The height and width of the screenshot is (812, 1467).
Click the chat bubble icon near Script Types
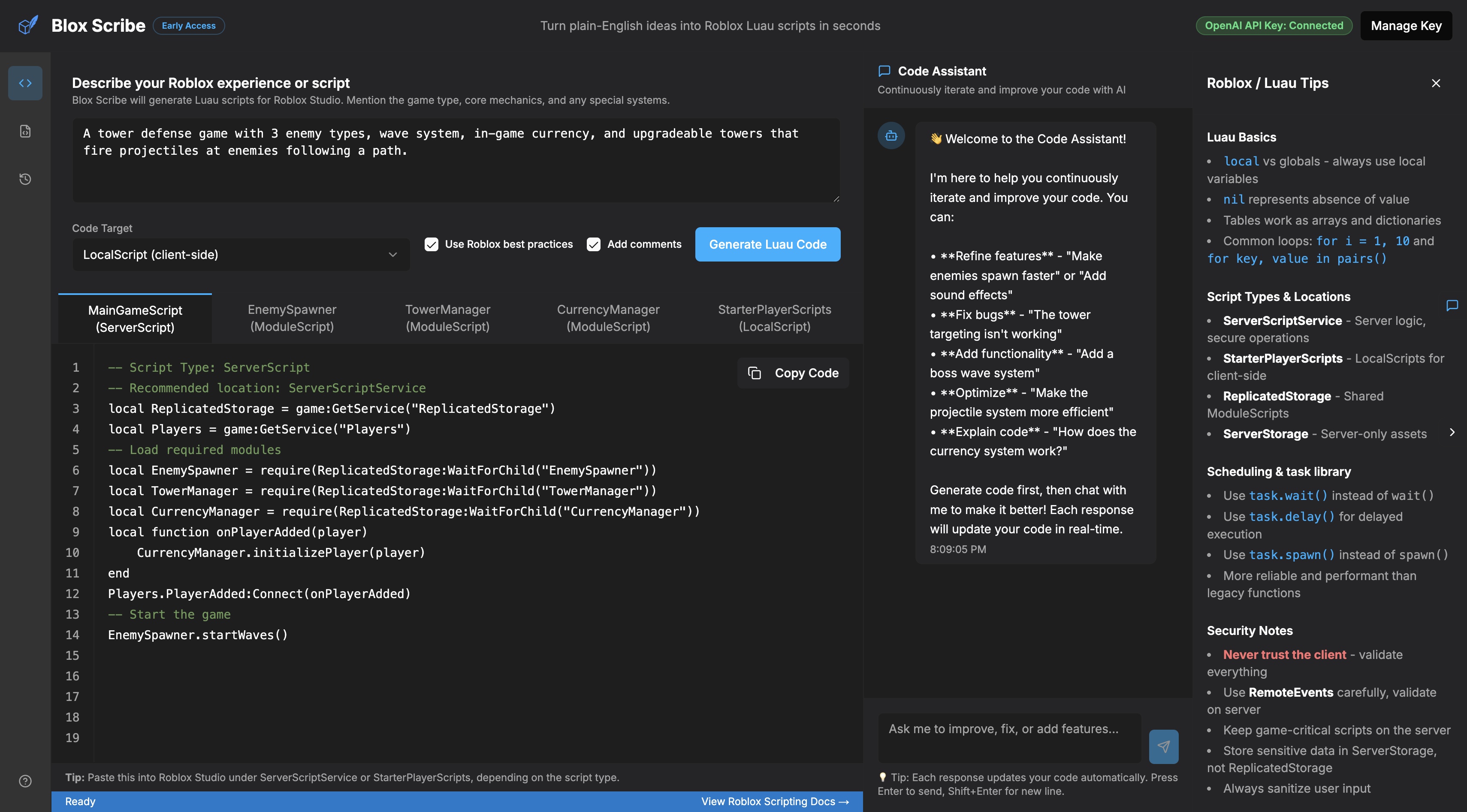[1451, 305]
